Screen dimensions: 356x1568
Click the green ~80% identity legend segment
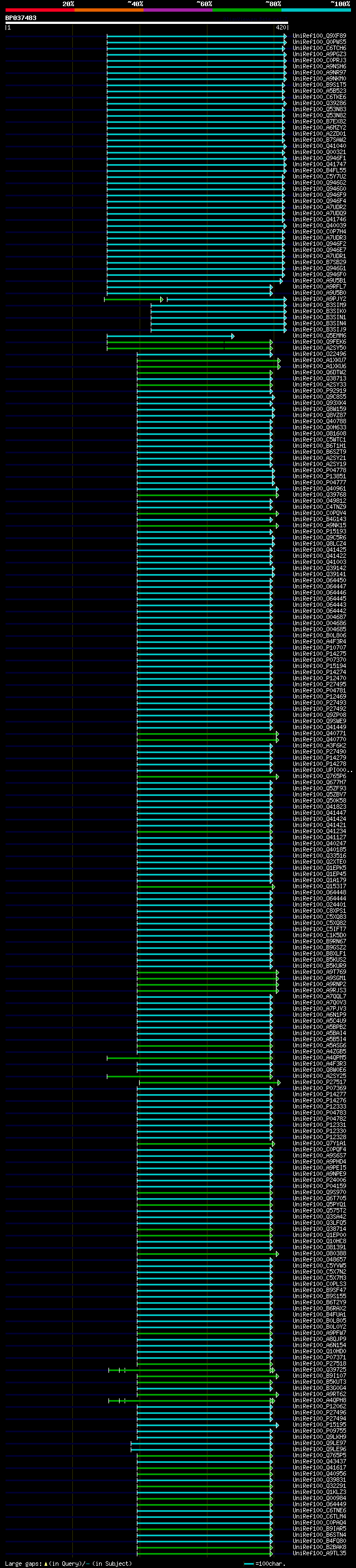247,10
